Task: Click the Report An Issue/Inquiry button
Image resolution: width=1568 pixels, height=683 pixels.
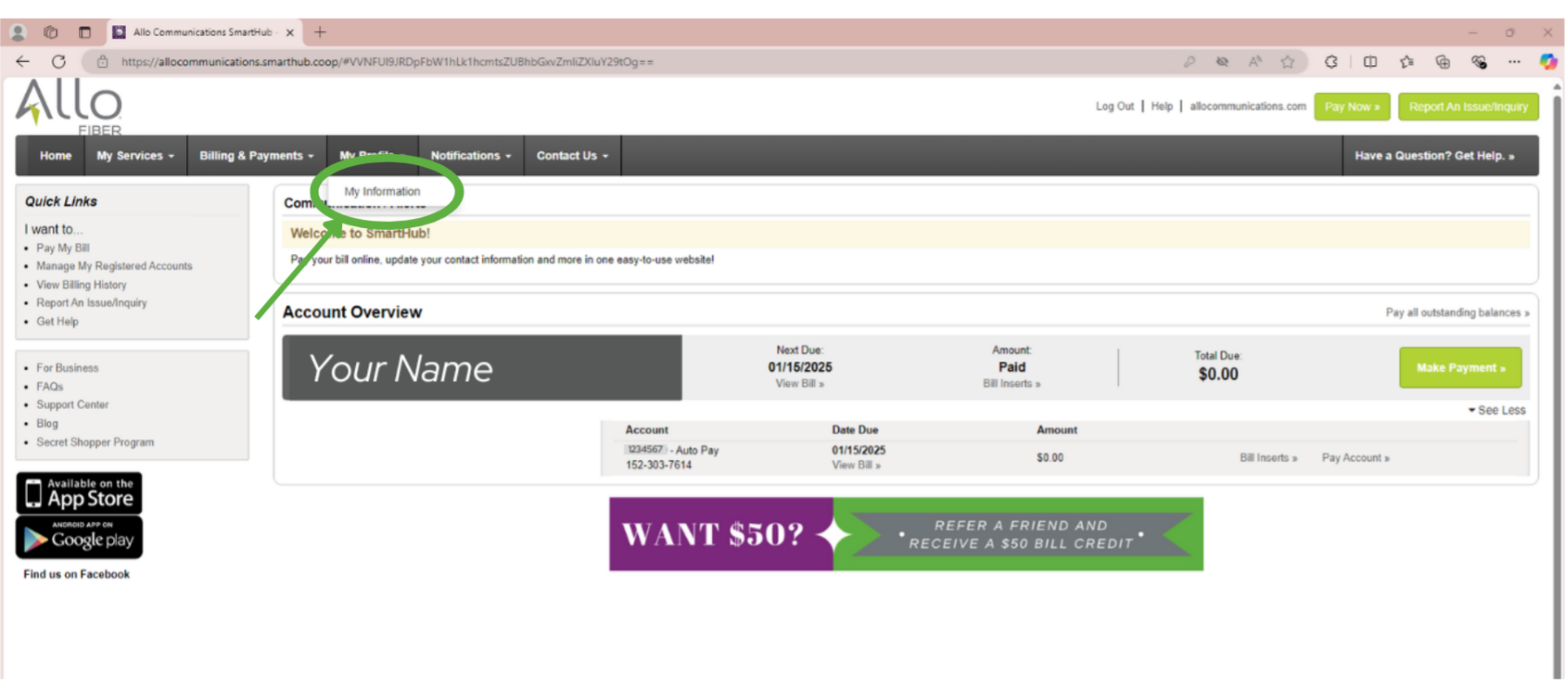Action: pyautogui.click(x=1468, y=106)
